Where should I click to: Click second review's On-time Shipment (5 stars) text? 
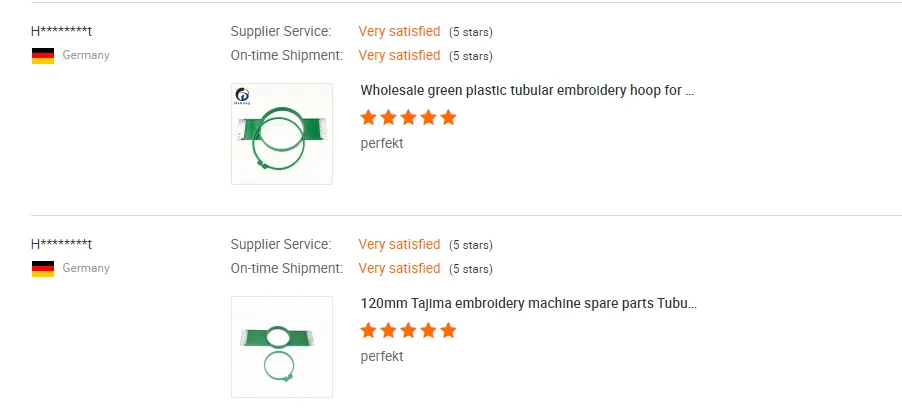pyautogui.click(x=470, y=269)
